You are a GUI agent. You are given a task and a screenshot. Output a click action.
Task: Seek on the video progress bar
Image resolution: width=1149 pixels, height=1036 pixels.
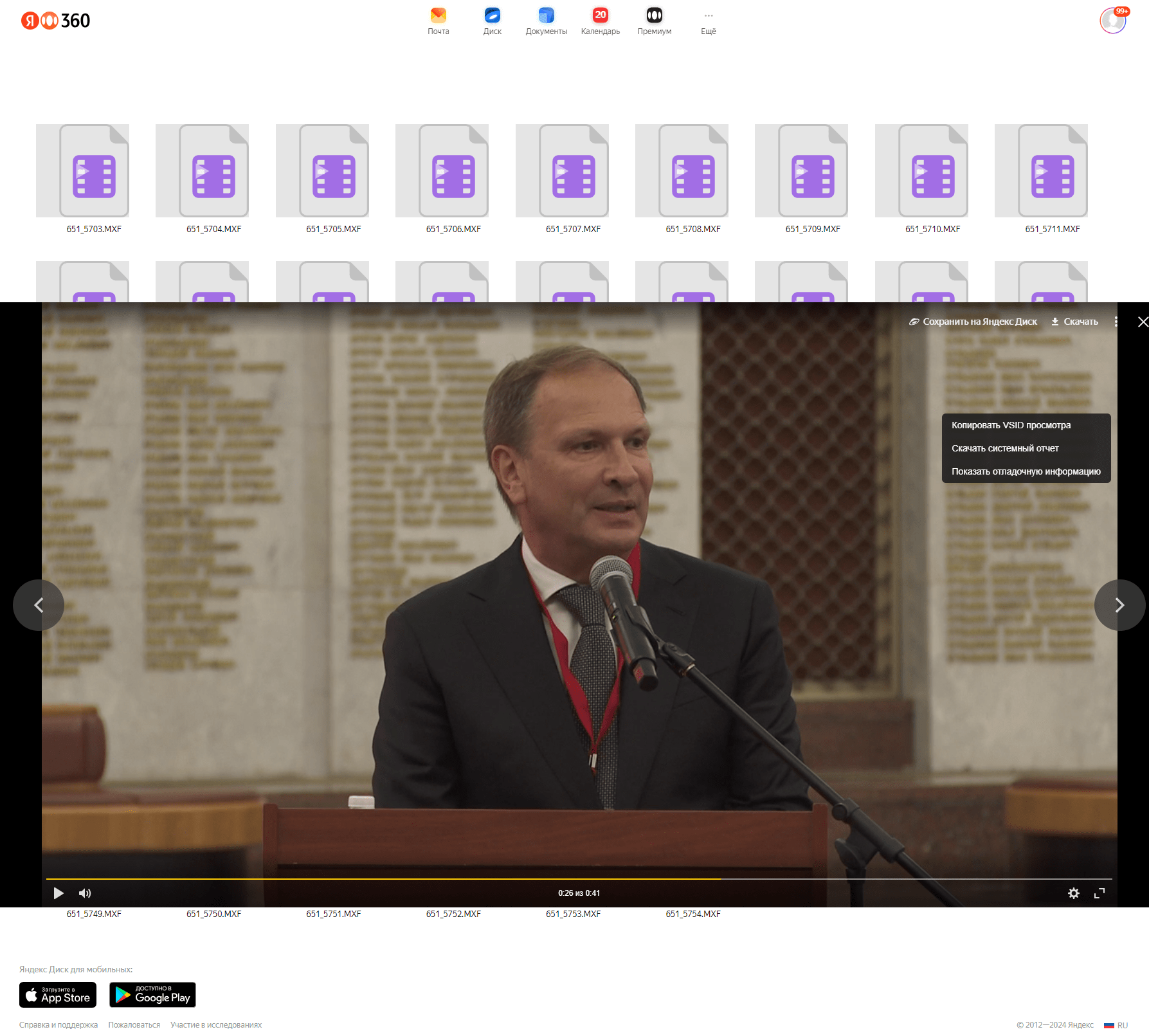pyautogui.click(x=579, y=878)
